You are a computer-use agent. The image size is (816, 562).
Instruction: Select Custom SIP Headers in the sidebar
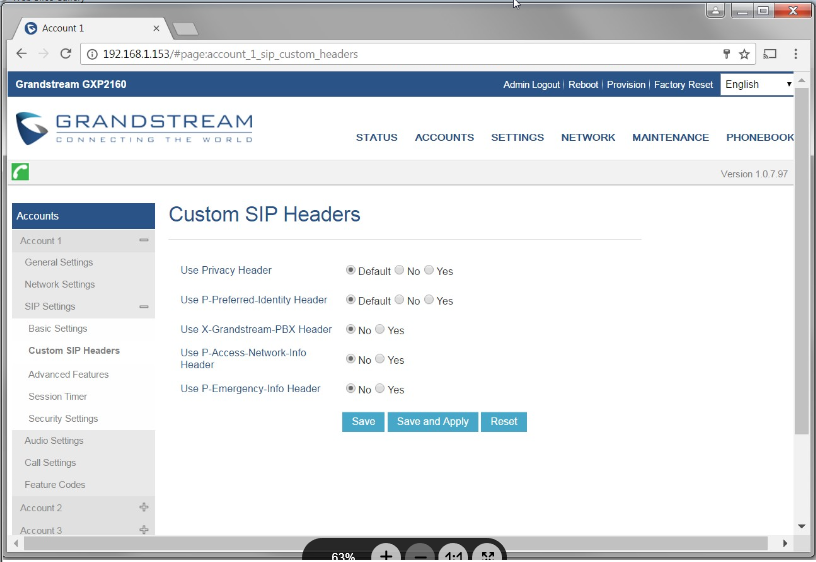[74, 350]
